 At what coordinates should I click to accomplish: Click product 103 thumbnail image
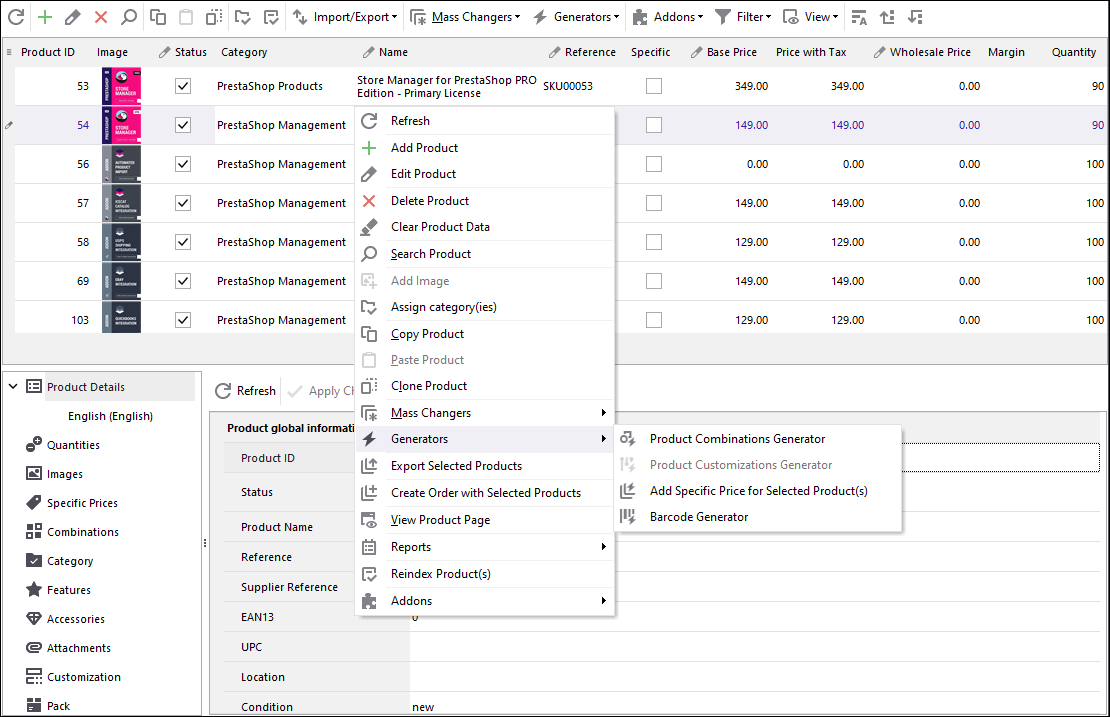pos(121,318)
